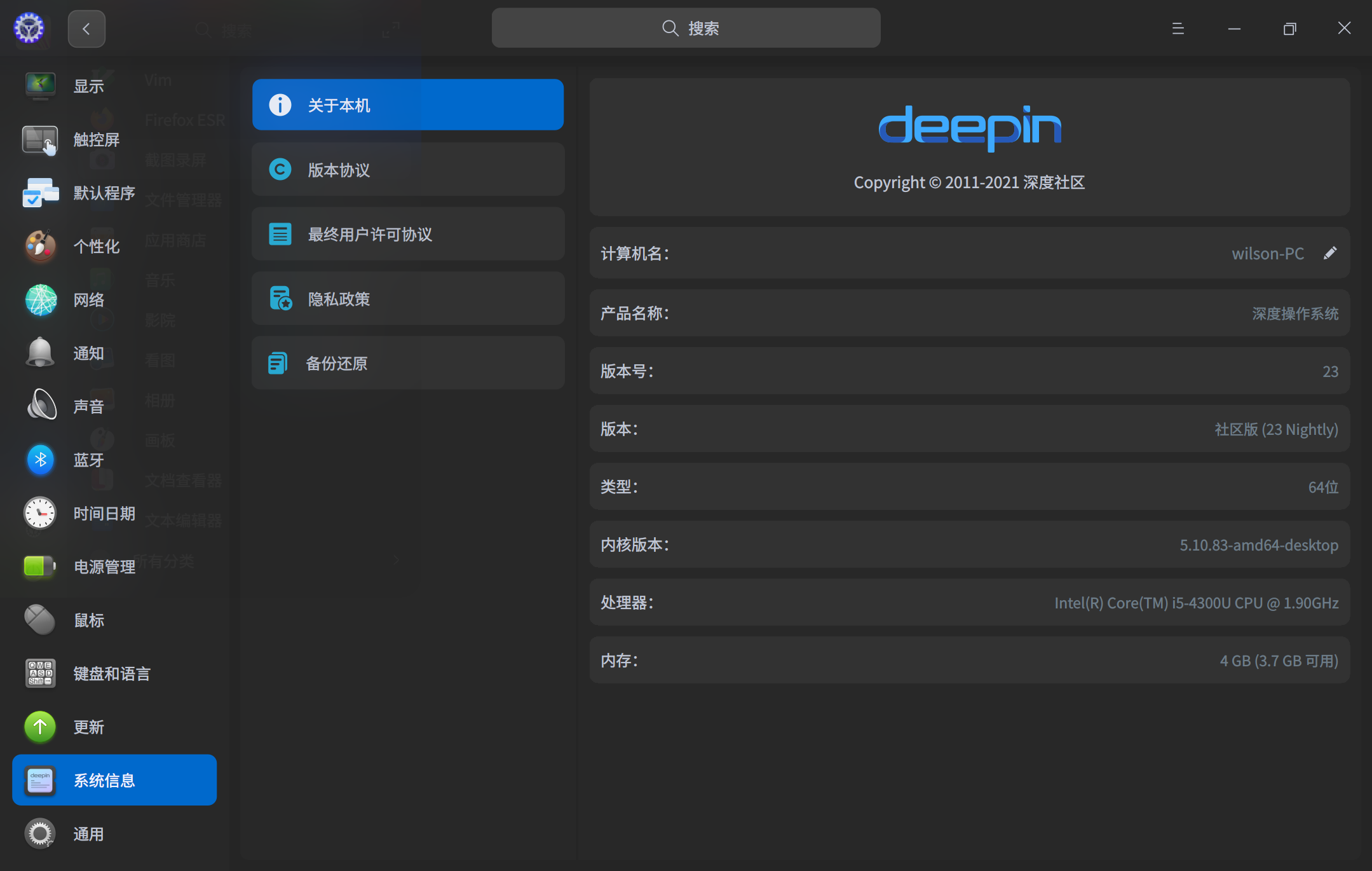Open Default Applications settings

(104, 193)
